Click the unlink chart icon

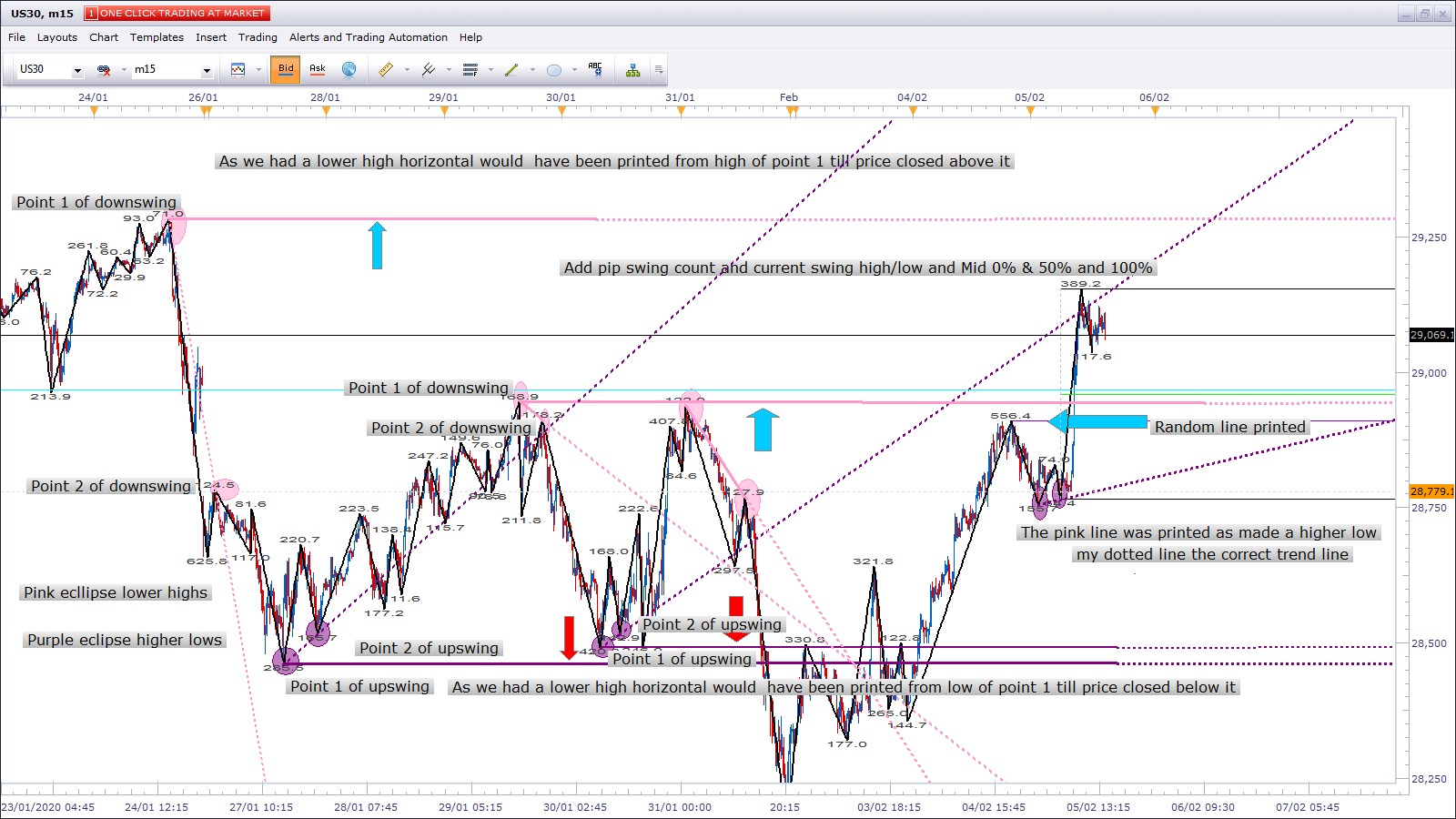tap(104, 70)
